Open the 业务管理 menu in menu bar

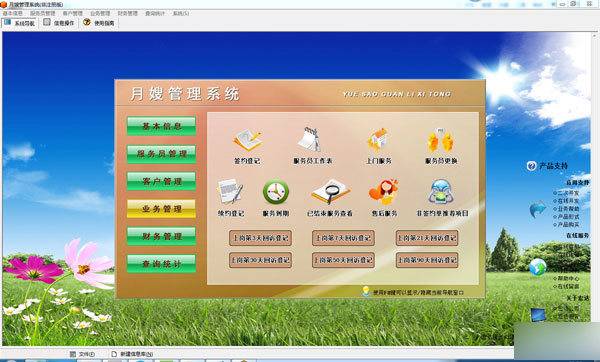click(x=100, y=13)
